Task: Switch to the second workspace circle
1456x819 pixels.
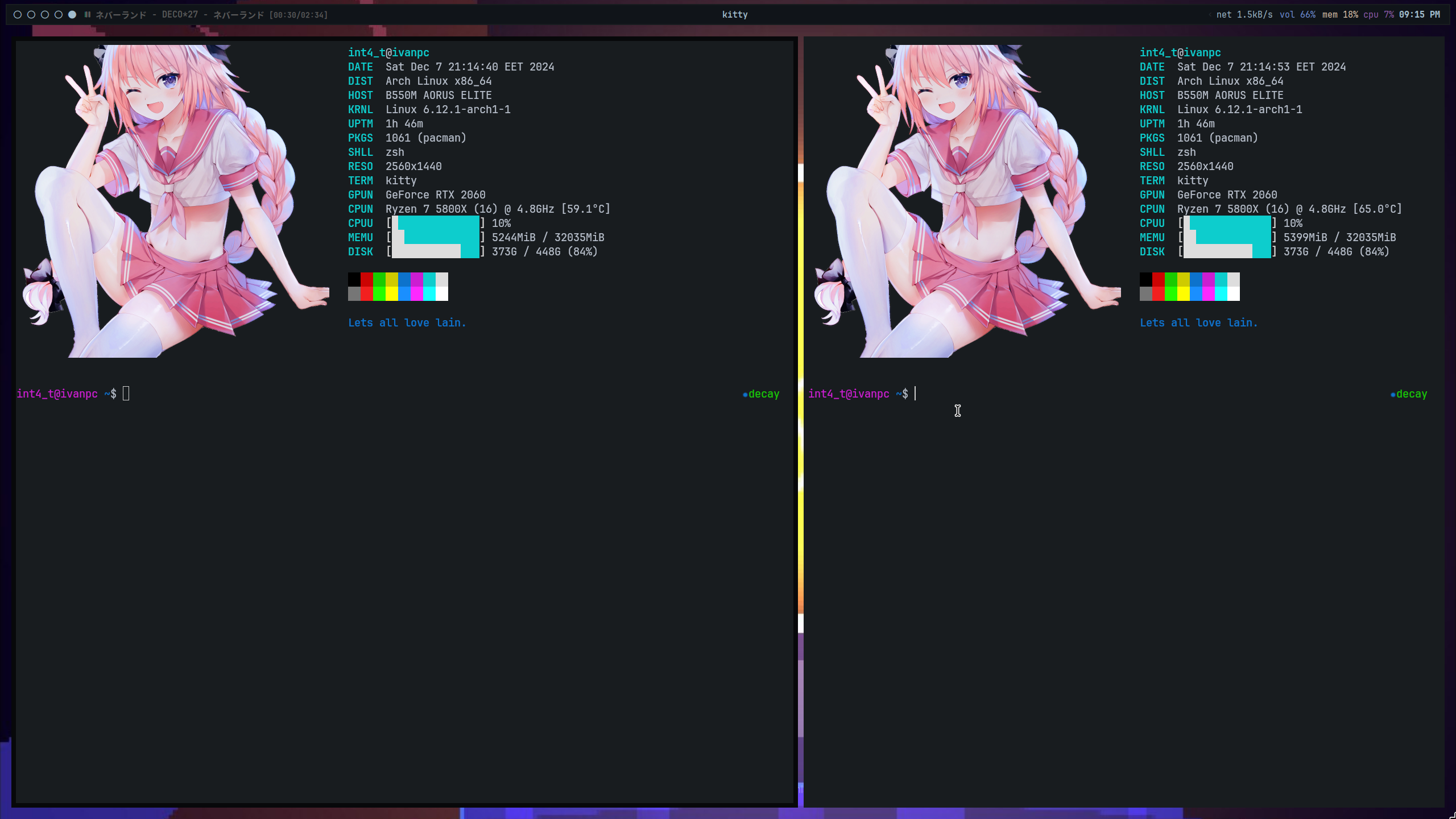Action: 31,15
